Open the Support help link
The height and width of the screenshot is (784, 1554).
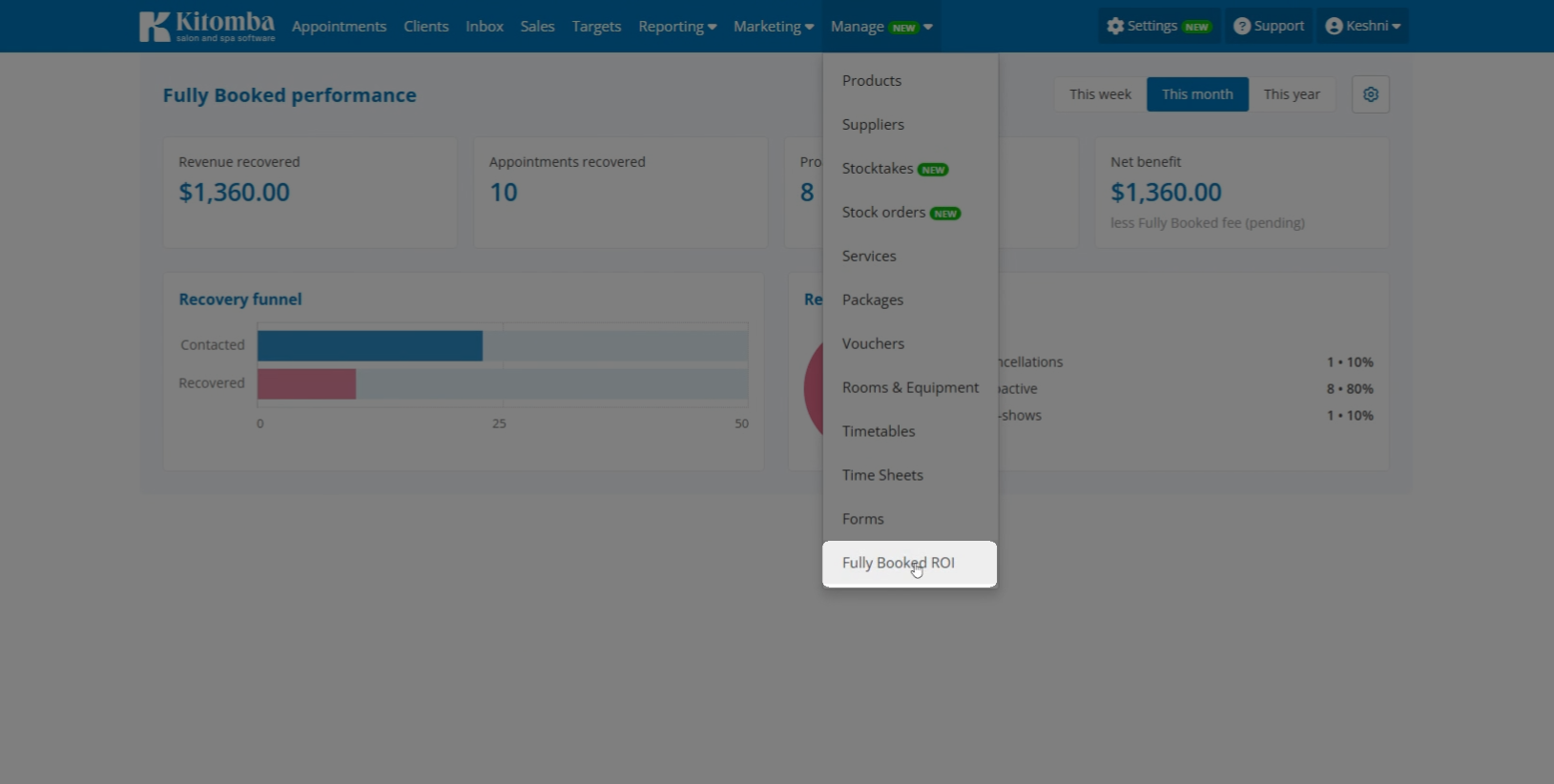click(x=1269, y=26)
